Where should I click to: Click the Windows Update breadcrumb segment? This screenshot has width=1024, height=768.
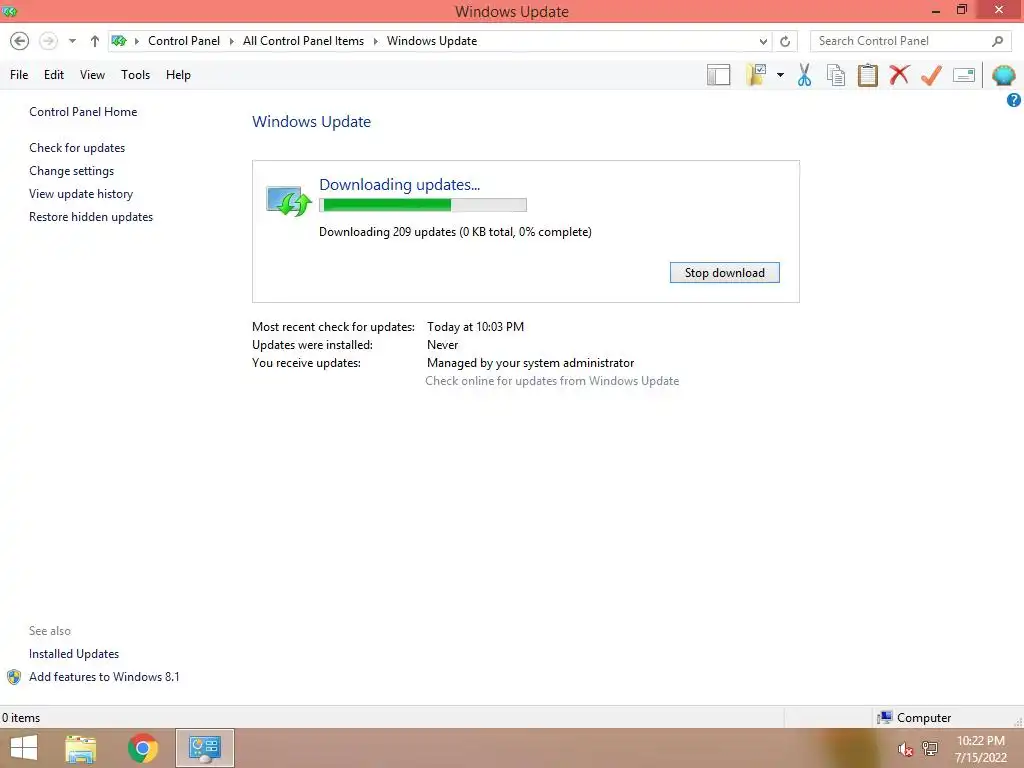[432, 41]
